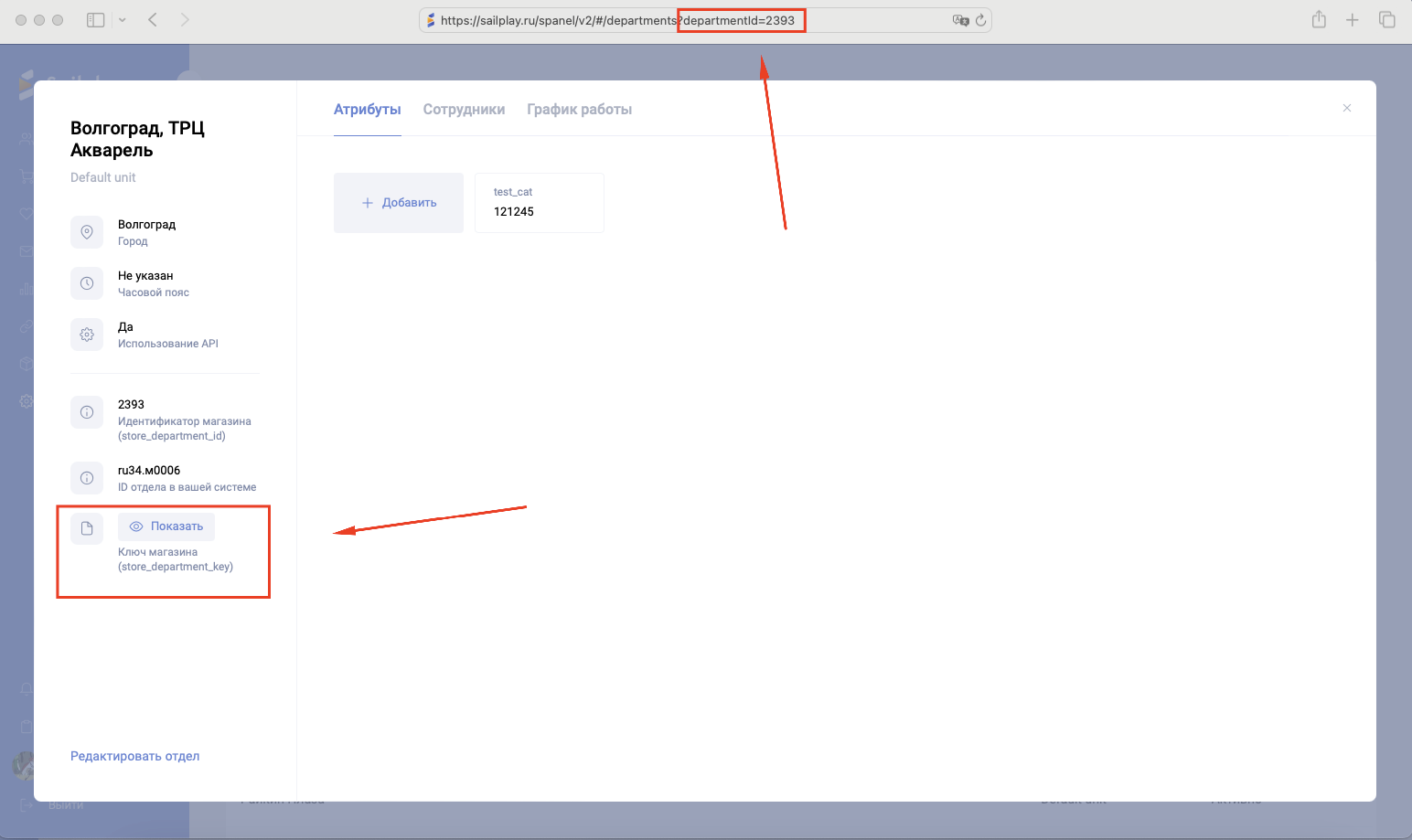Viewport: 1412px width, 840px height.
Task: Click the translate icon in address bar
Action: pos(960,20)
